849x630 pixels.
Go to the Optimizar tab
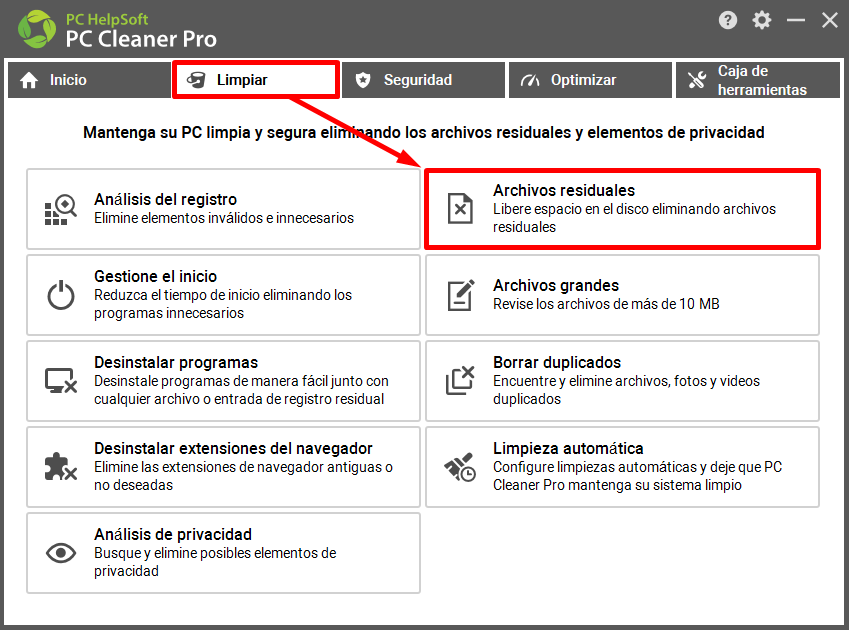pyautogui.click(x=590, y=80)
